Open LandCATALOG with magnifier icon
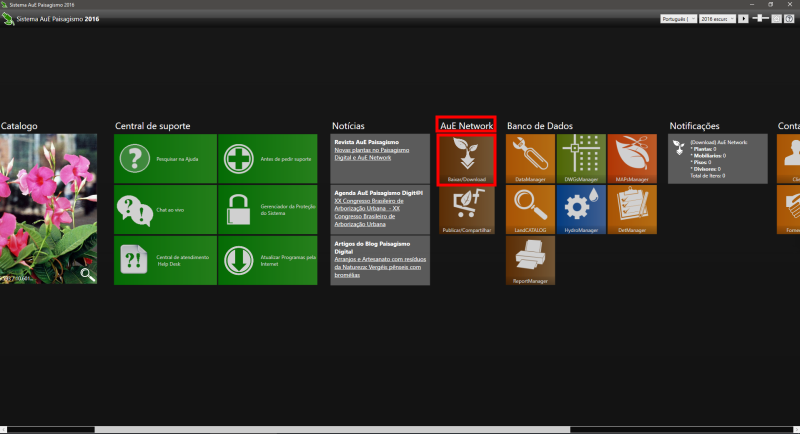The height and width of the screenshot is (434, 800). (x=530, y=210)
